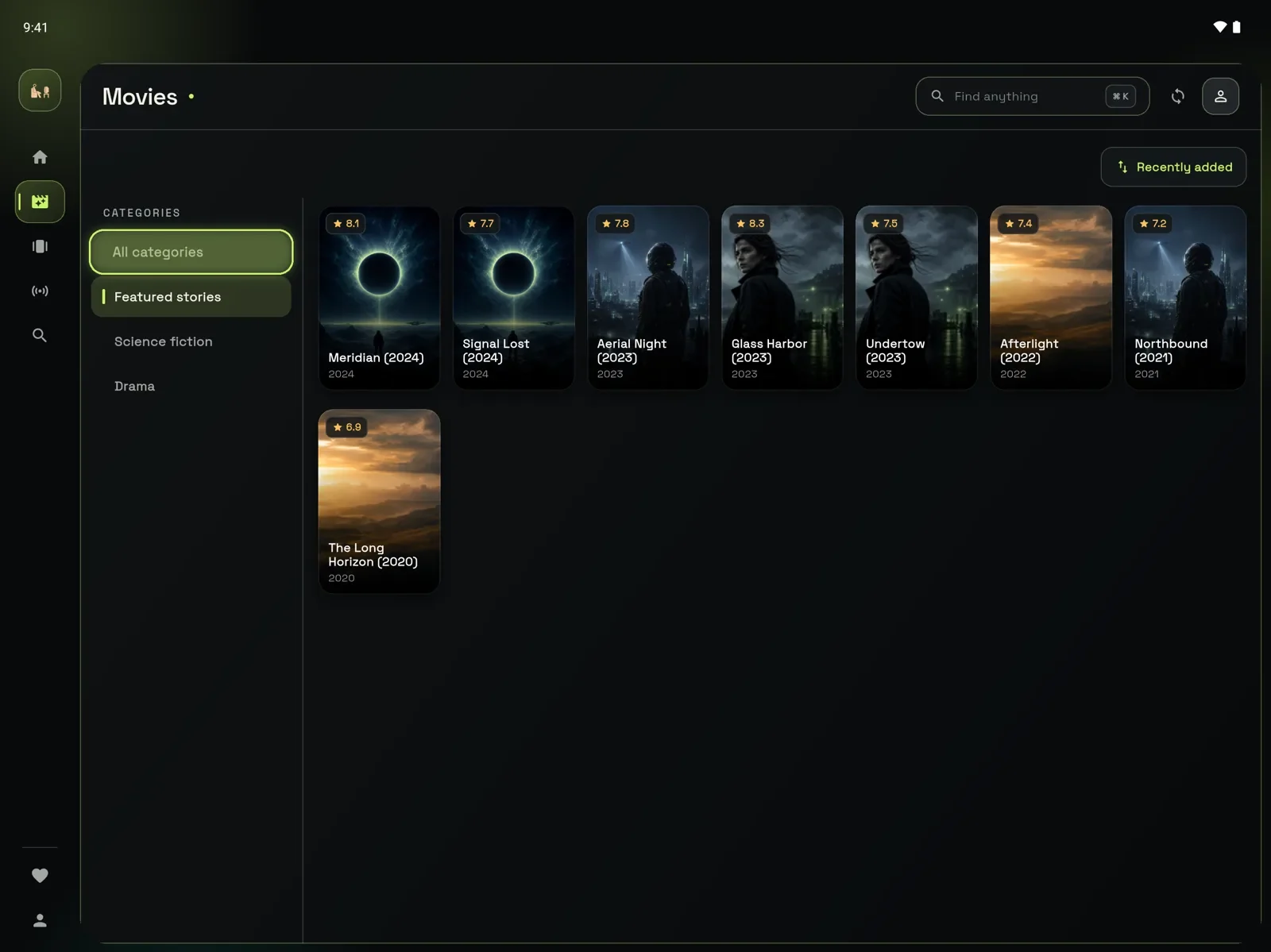
Task: Open Meridian (2024) movie card
Action: click(379, 298)
